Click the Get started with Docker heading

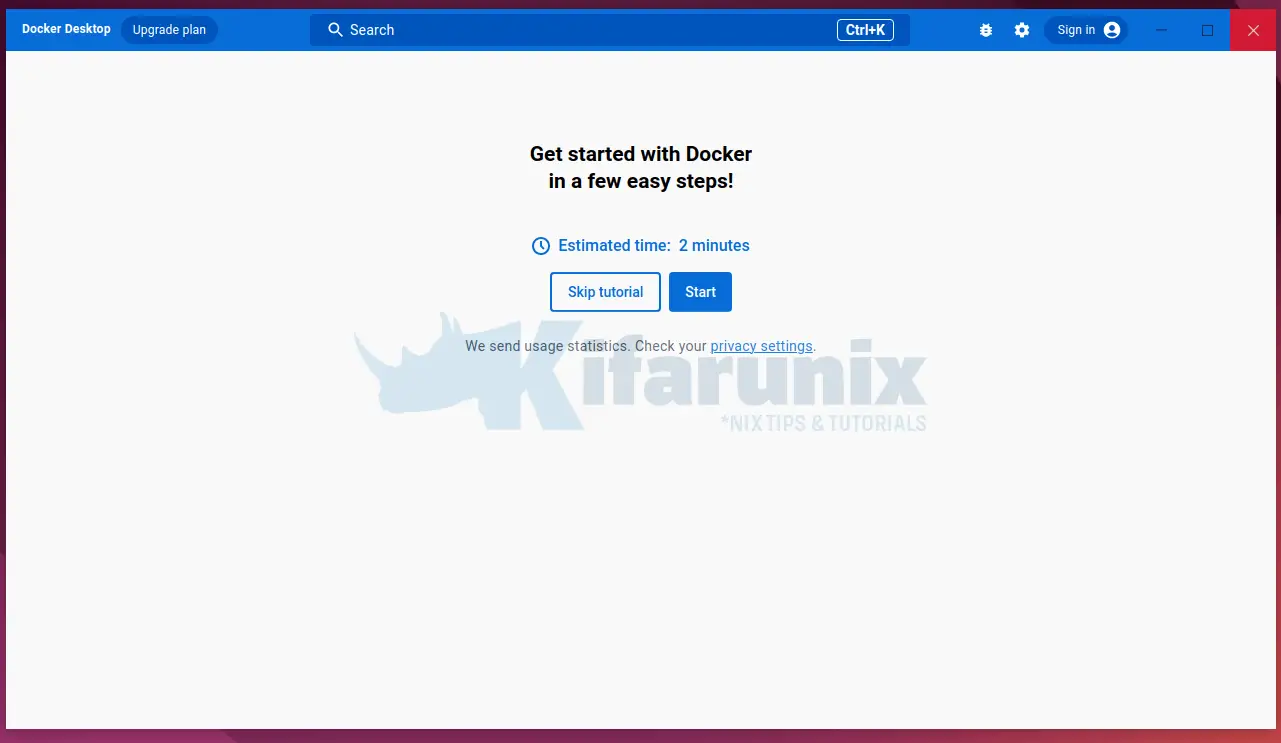(x=640, y=167)
